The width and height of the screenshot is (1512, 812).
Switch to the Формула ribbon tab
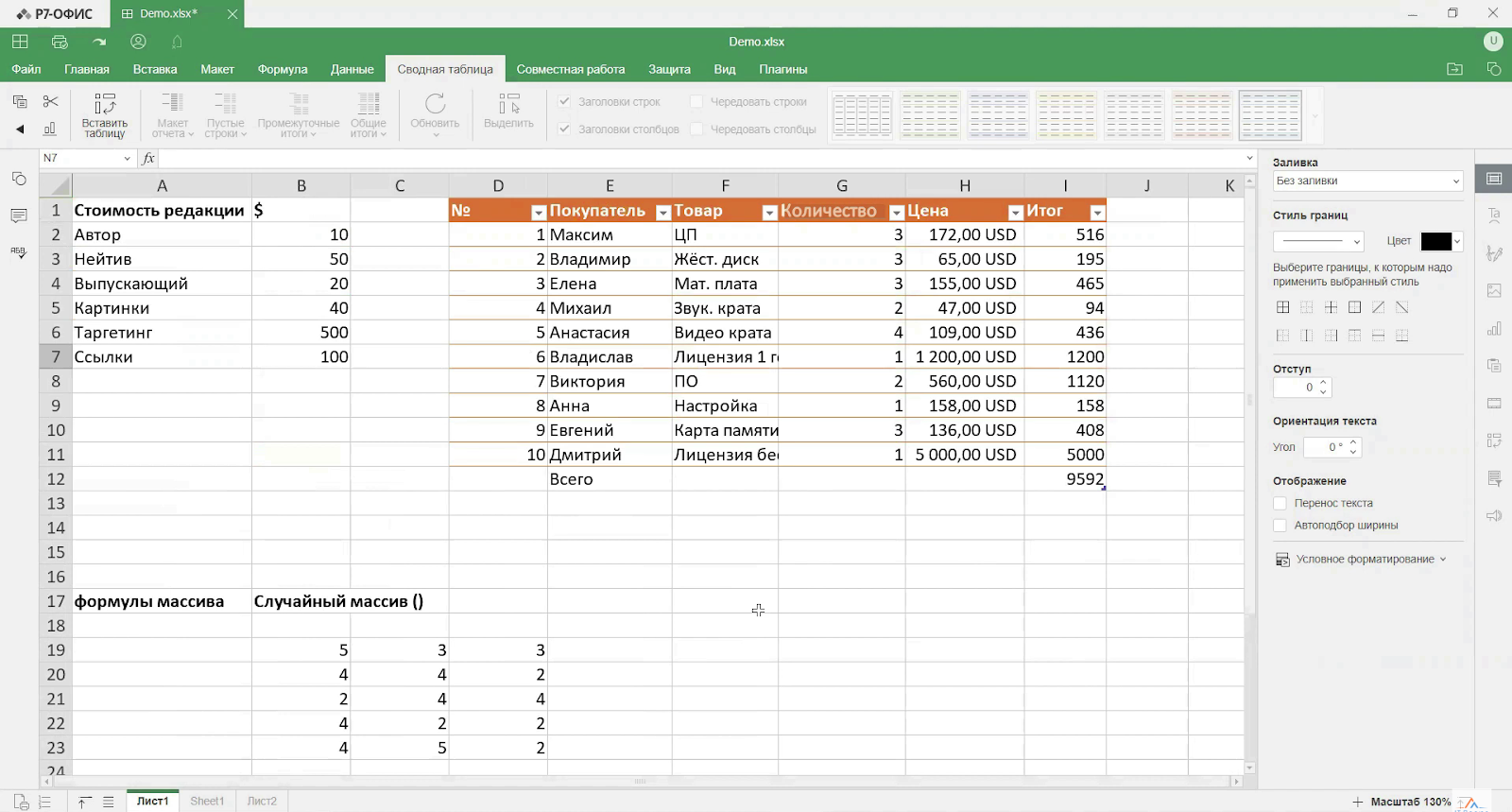283,69
